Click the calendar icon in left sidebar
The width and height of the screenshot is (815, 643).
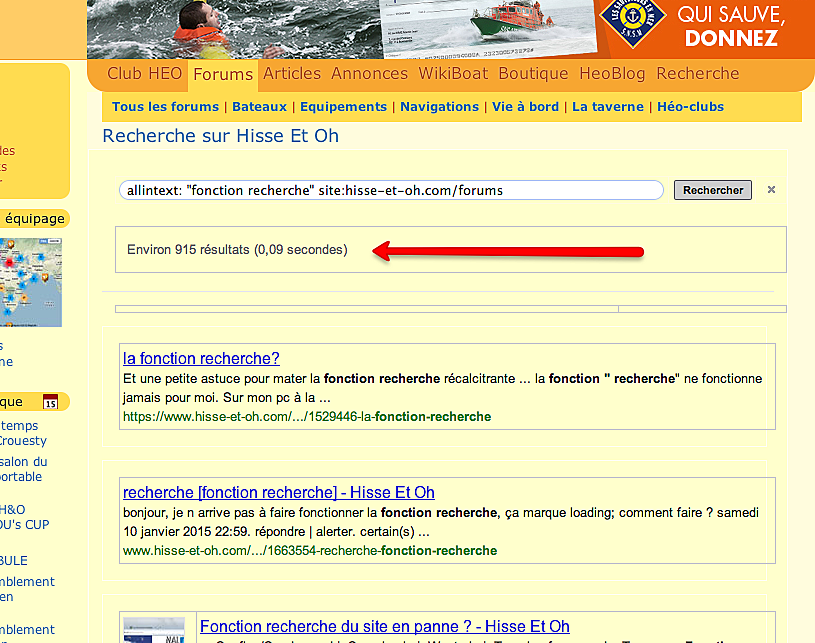pyautogui.click(x=51, y=402)
